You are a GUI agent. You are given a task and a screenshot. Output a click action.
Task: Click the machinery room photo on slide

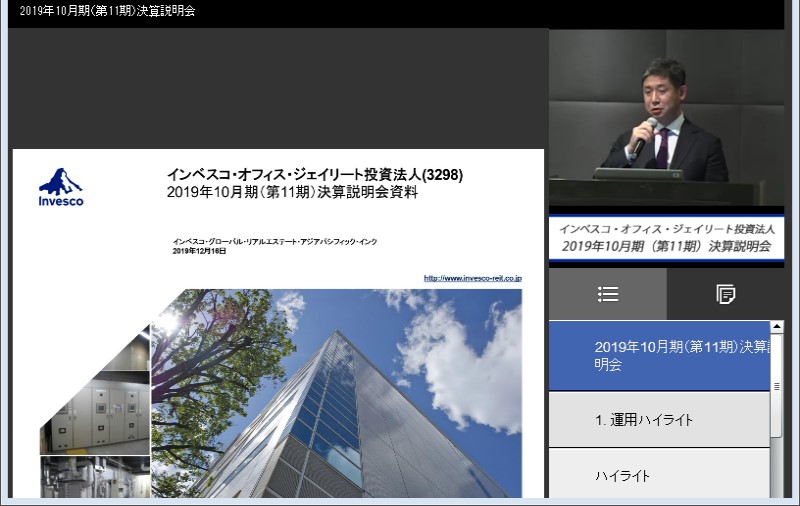point(95,477)
